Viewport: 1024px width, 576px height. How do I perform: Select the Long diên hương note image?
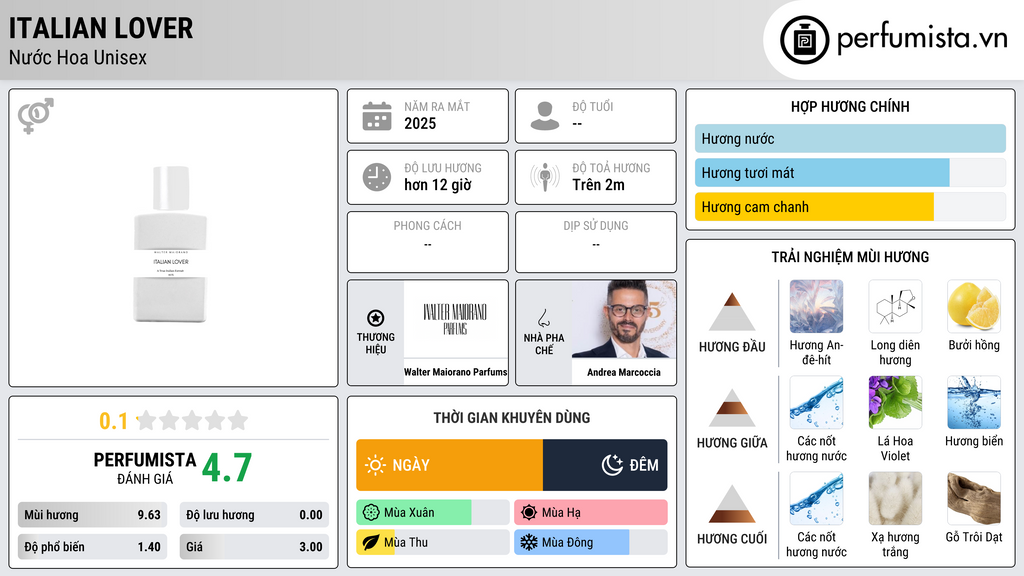(895, 306)
